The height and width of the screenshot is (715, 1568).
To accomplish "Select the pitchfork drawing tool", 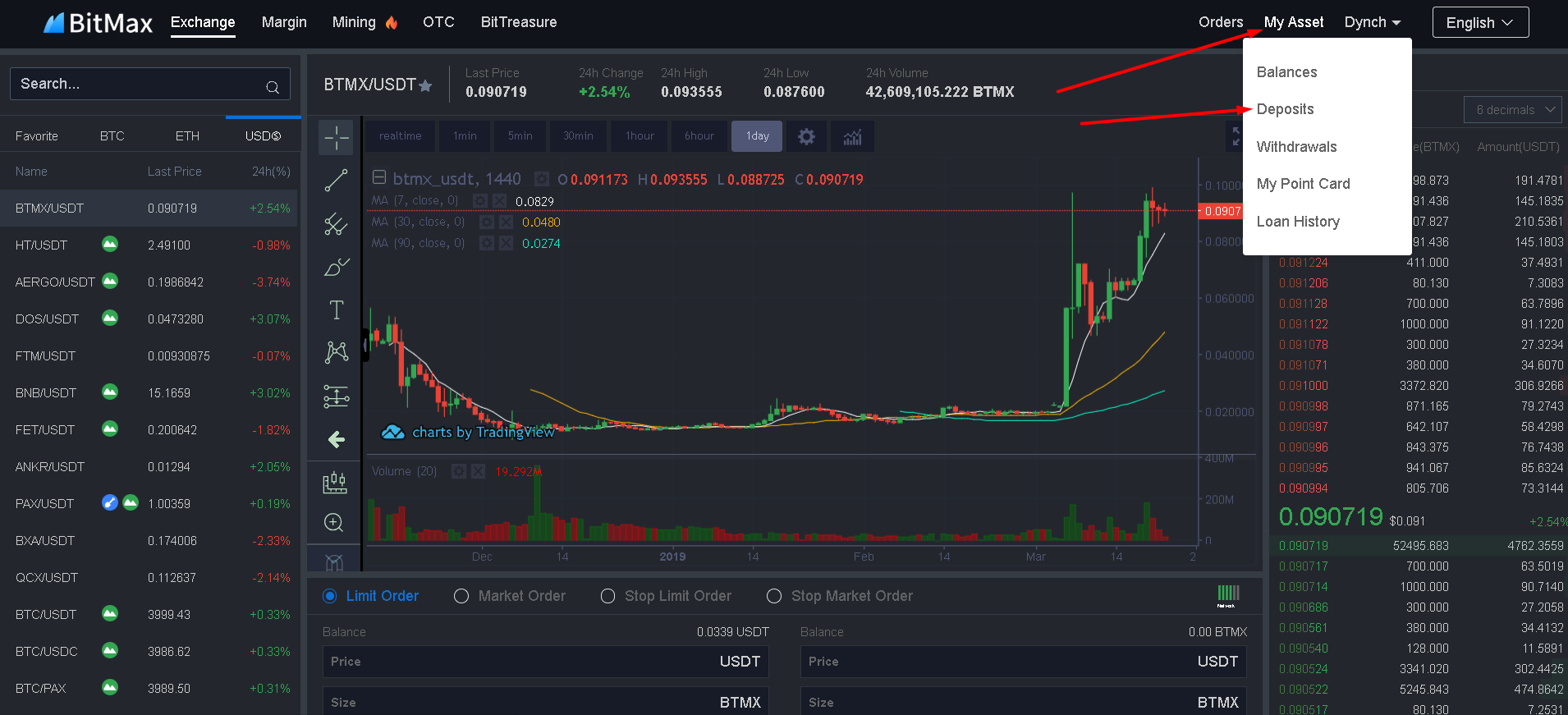I will tap(336, 223).
